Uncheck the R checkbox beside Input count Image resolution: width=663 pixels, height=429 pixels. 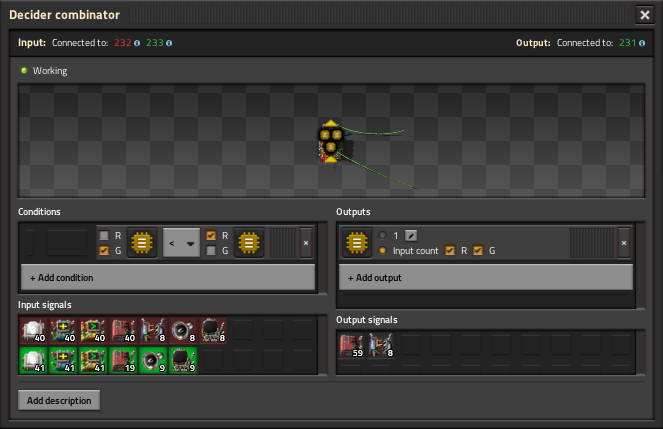click(450, 250)
